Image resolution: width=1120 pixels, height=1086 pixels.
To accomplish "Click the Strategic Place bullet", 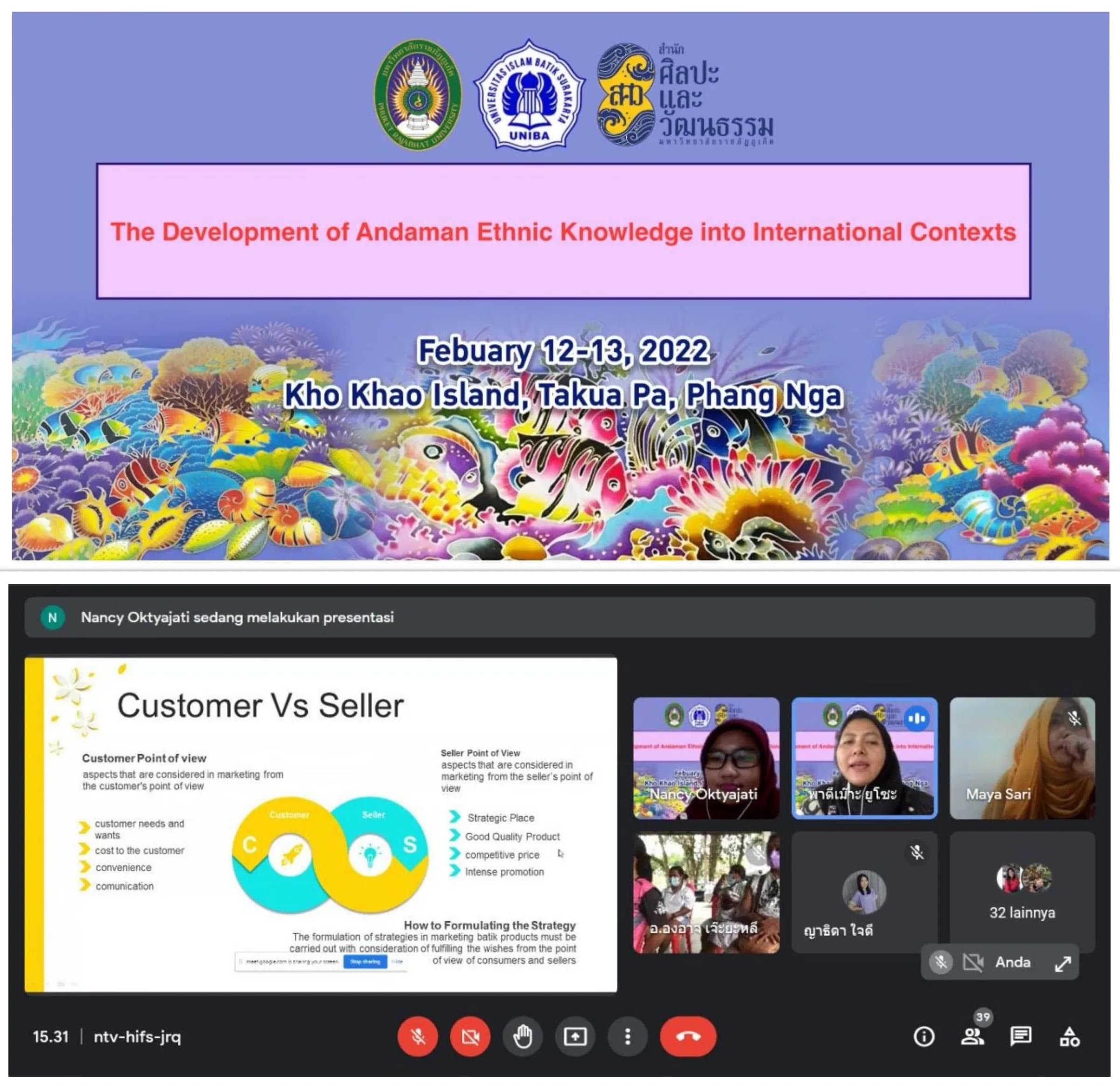I will pyautogui.click(x=501, y=817).
